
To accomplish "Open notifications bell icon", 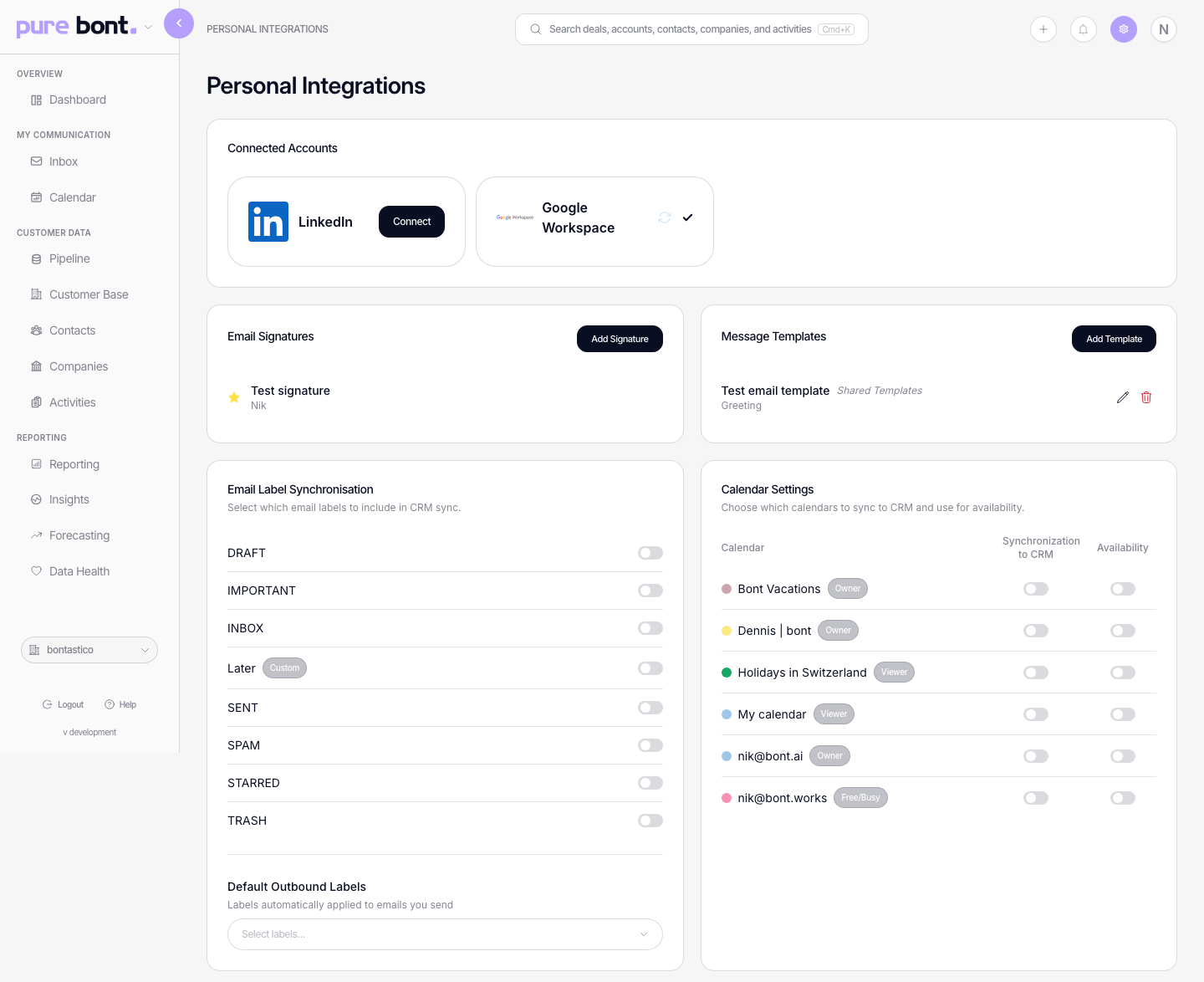I will 1084,29.
